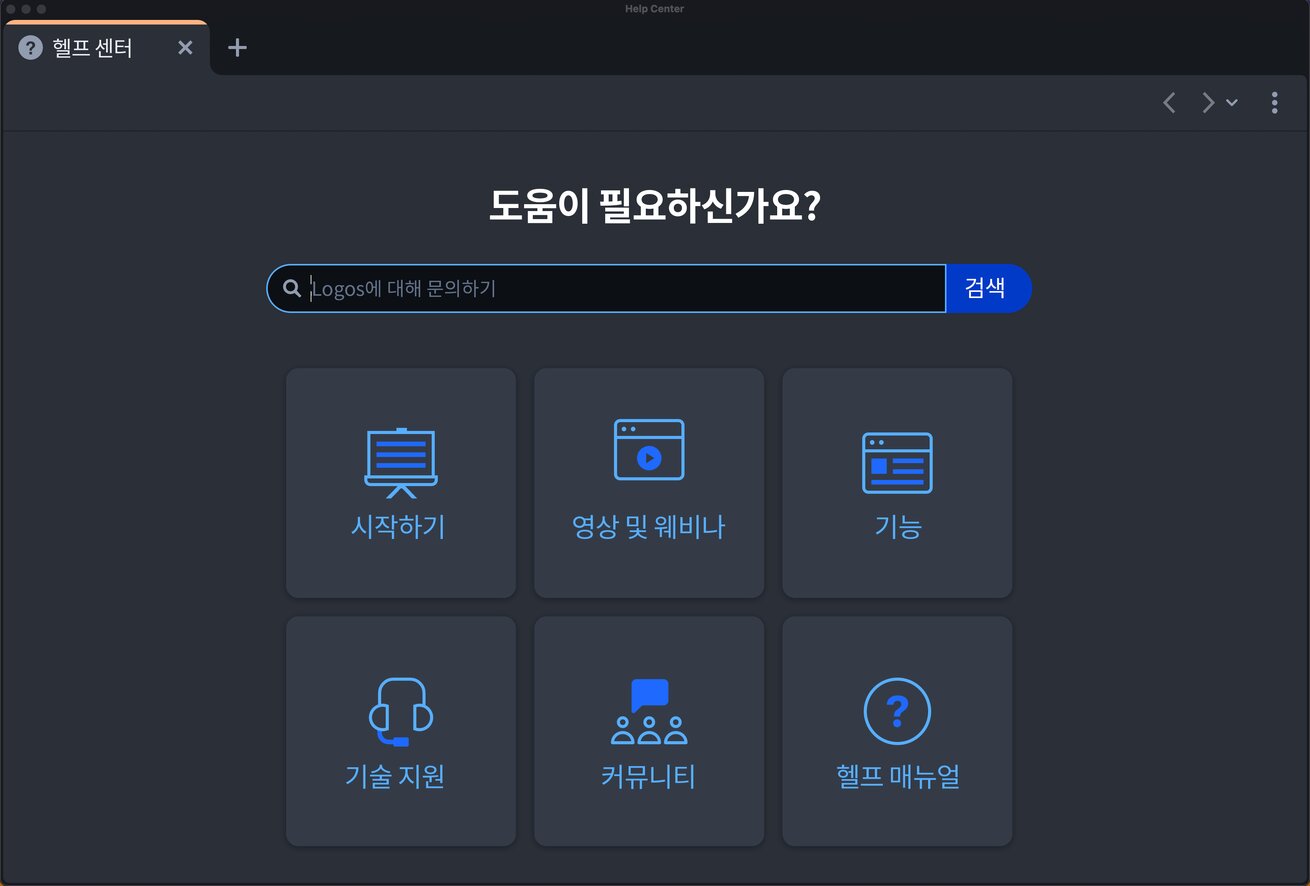This screenshot has height=886, width=1310.
Task: Select the 기능 article layout icon
Action: tap(896, 462)
